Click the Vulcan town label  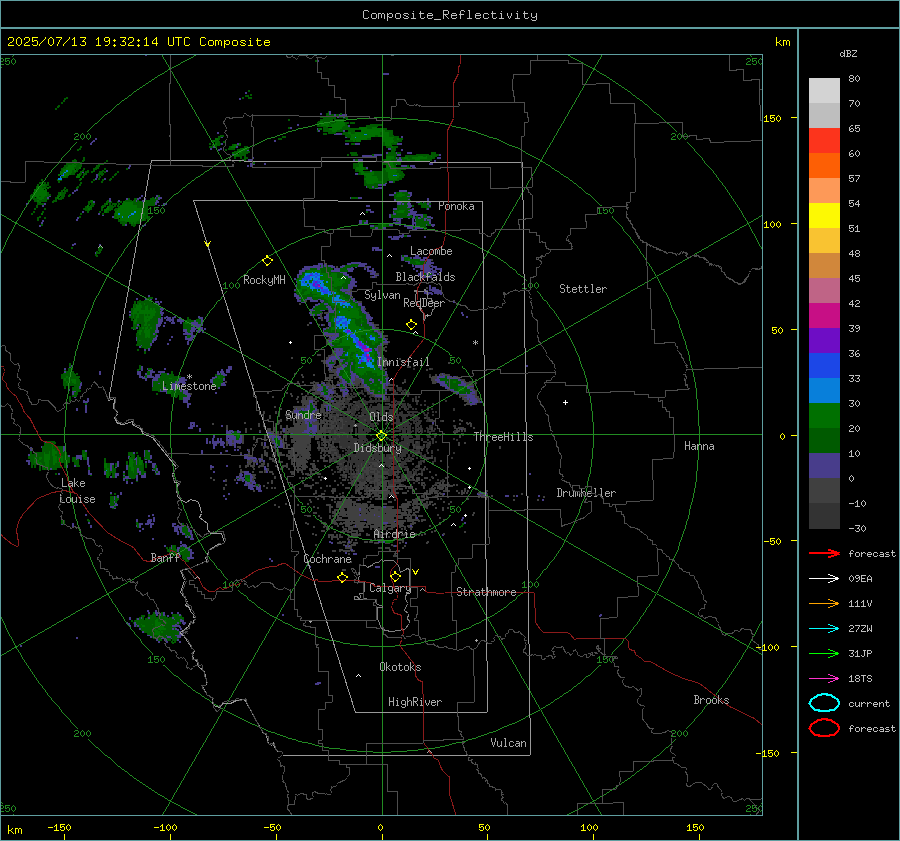pos(509,743)
